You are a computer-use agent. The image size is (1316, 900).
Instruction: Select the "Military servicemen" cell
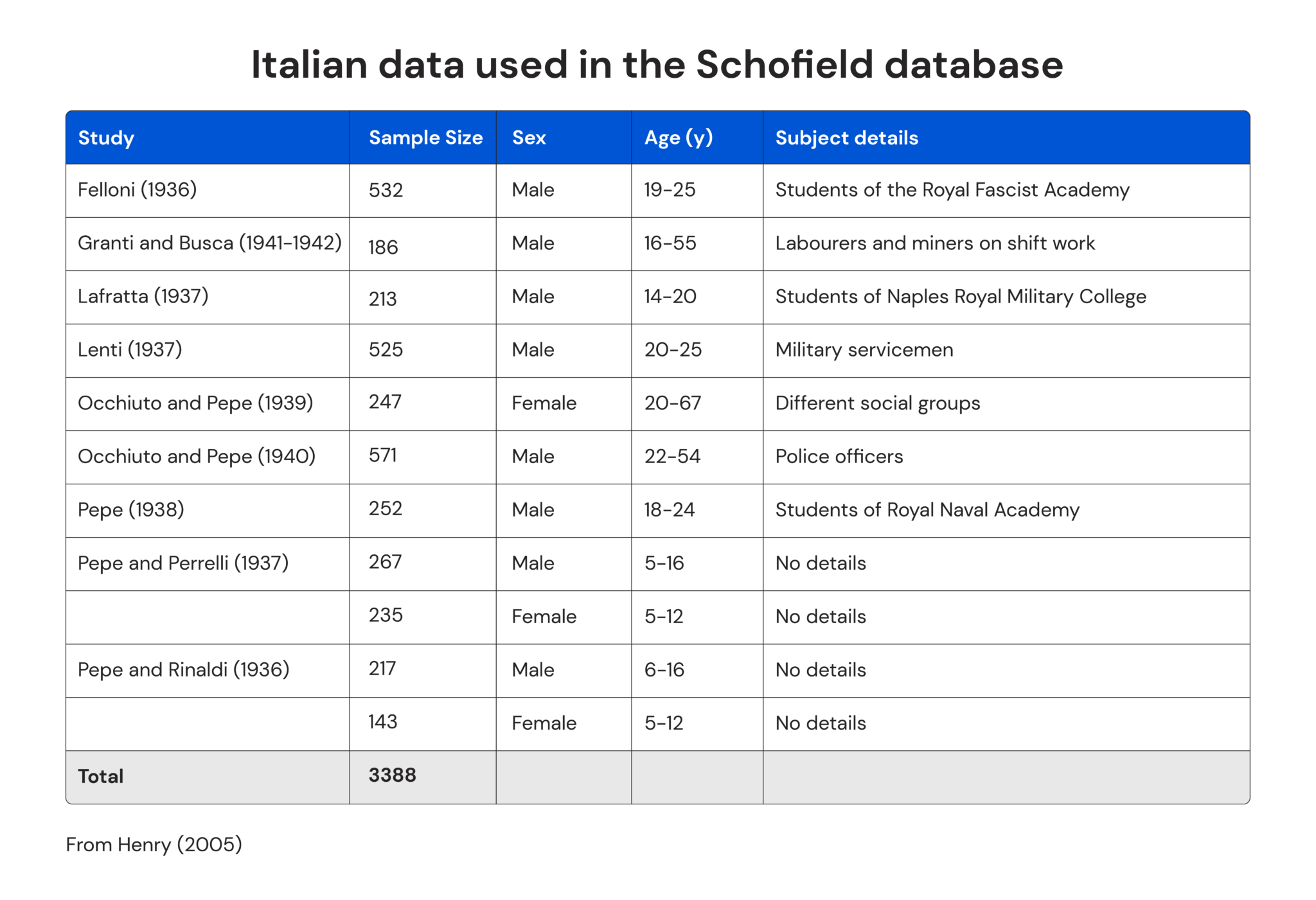tap(864, 350)
